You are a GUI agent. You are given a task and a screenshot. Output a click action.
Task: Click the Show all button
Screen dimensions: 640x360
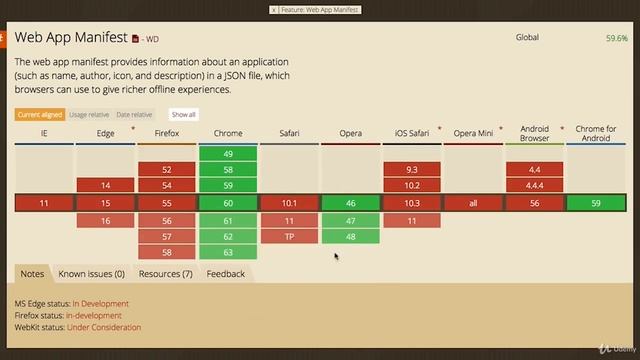[184, 115]
